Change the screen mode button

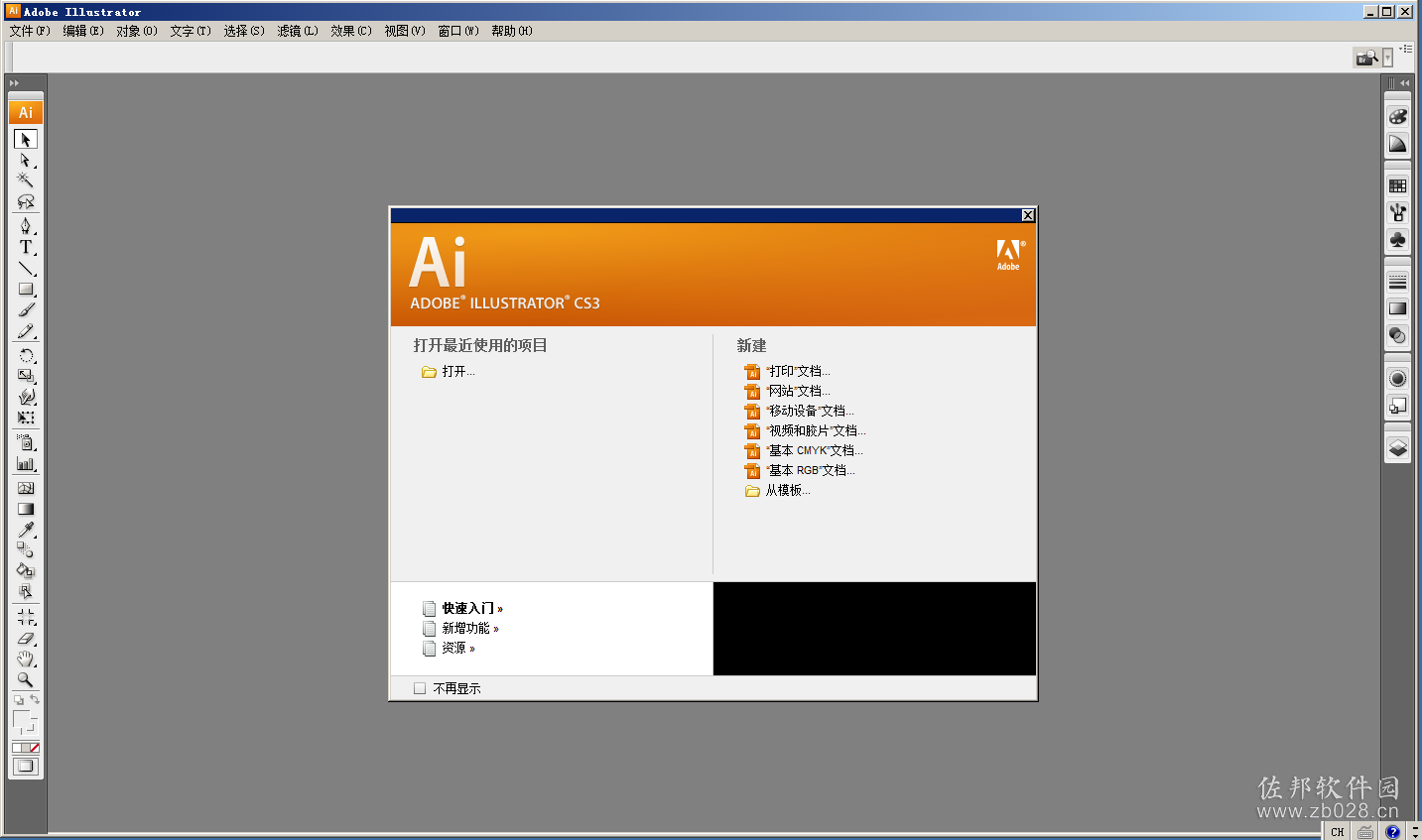point(26,766)
